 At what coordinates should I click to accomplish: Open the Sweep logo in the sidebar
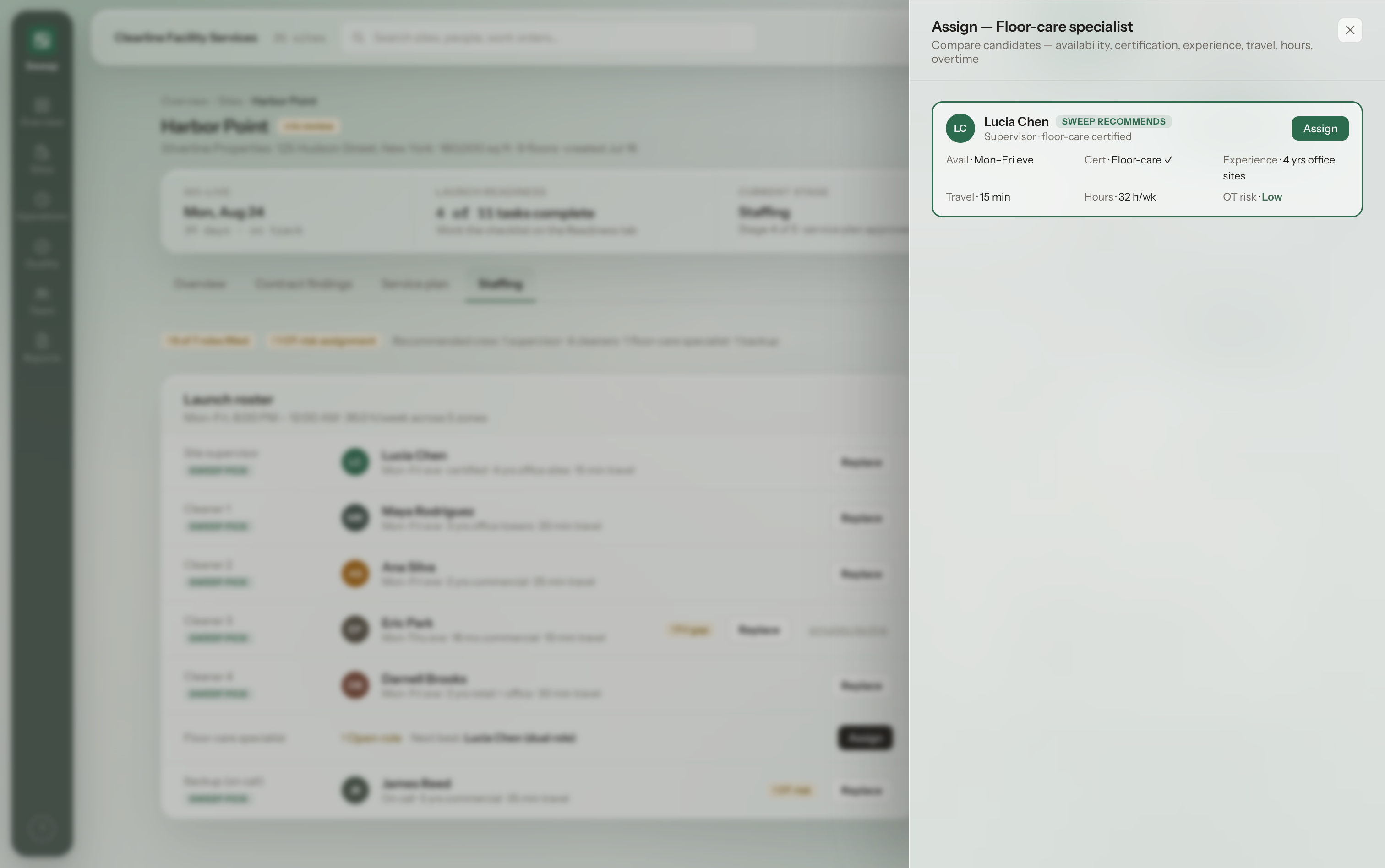coord(42,41)
